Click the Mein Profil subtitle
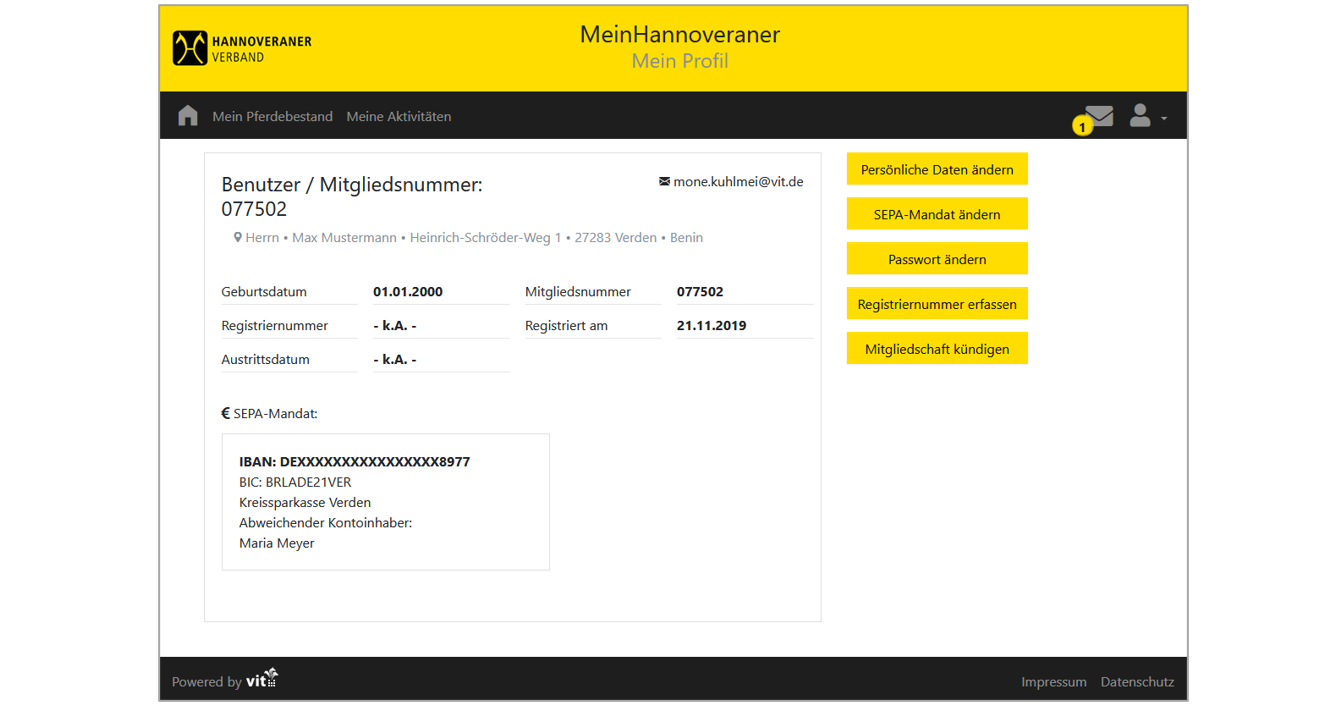The width and height of the screenshot is (1343, 707). click(x=680, y=61)
